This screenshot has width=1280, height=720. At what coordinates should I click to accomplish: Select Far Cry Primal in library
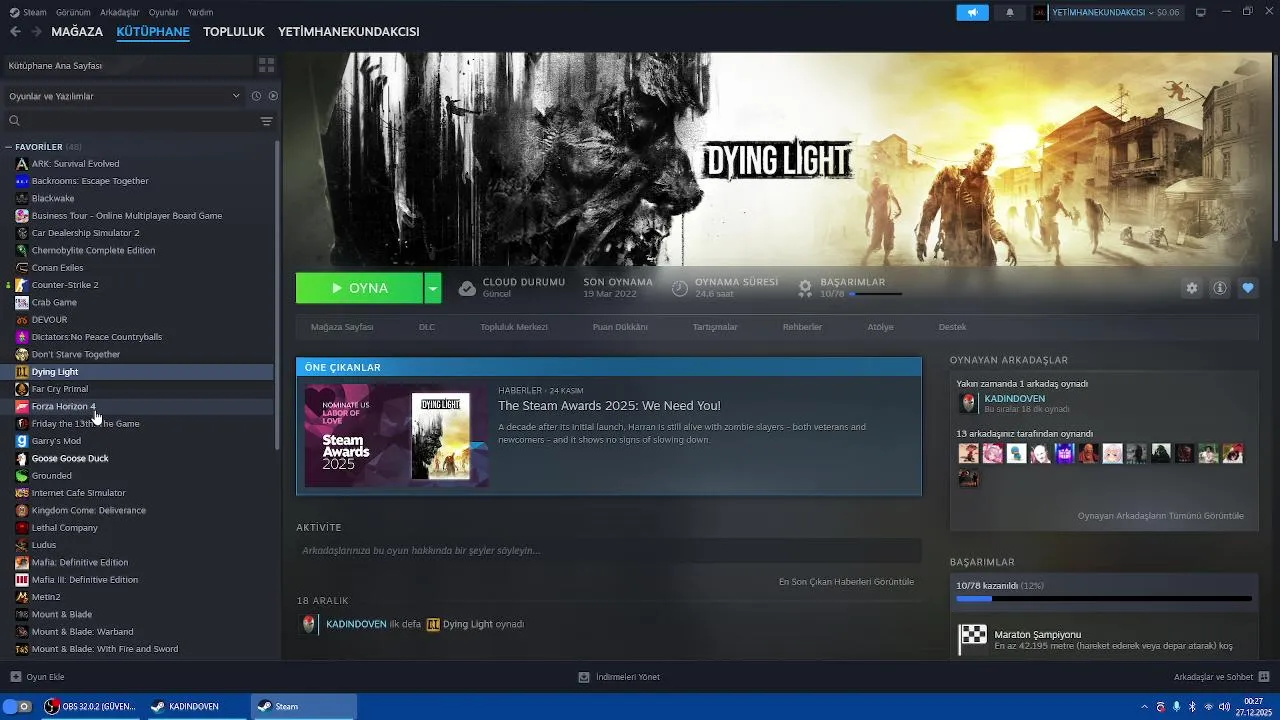(137, 389)
